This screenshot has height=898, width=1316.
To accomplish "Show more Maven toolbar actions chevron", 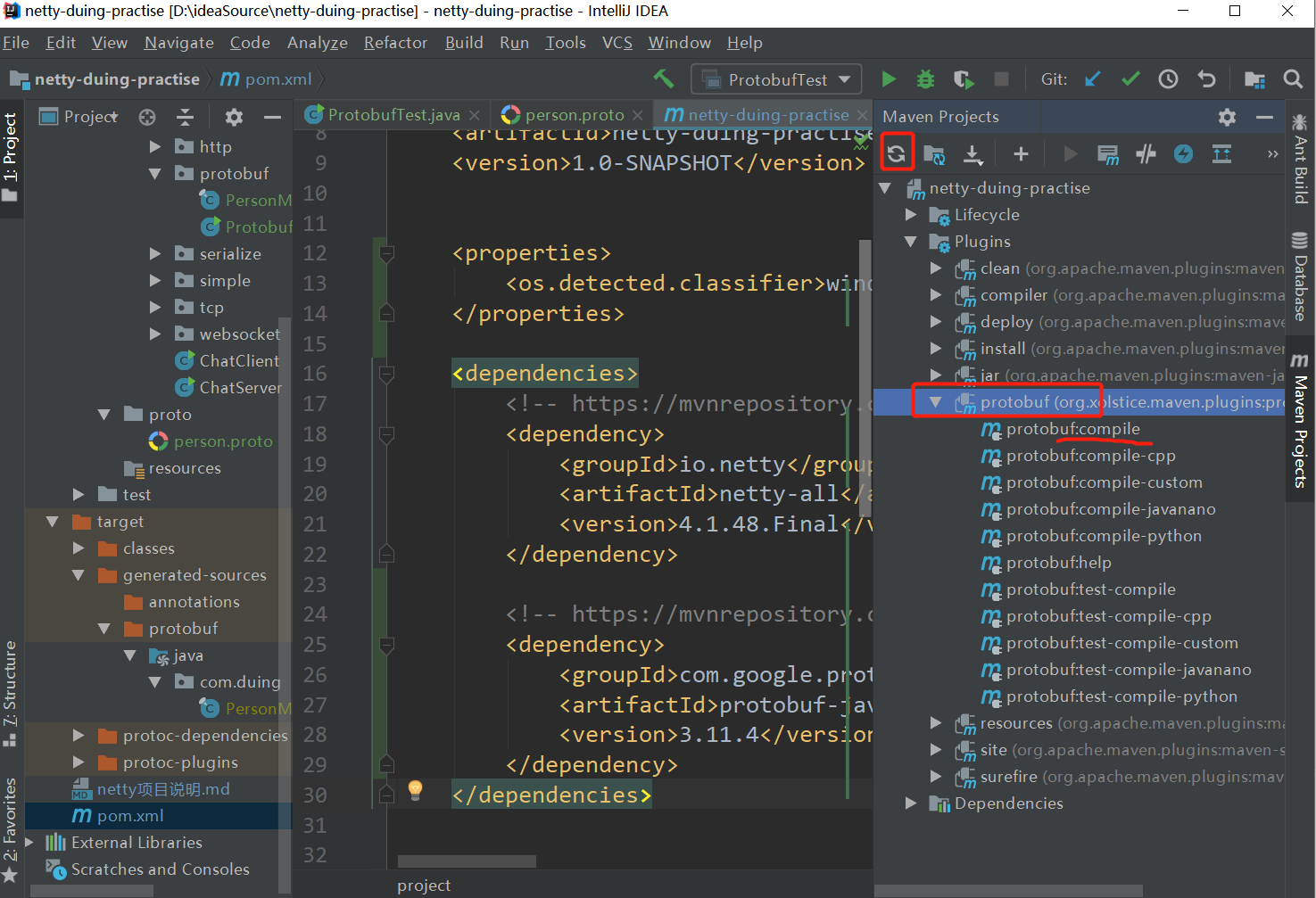I will [1272, 154].
